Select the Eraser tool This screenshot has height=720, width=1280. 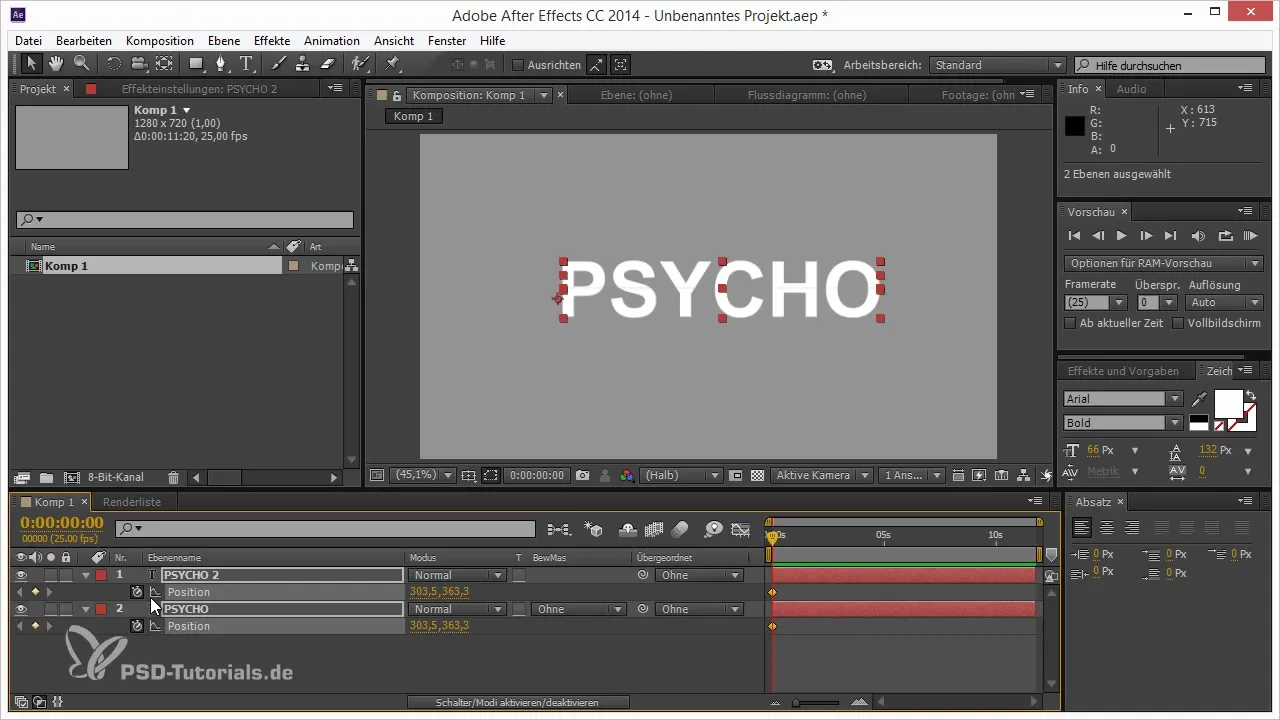(328, 64)
